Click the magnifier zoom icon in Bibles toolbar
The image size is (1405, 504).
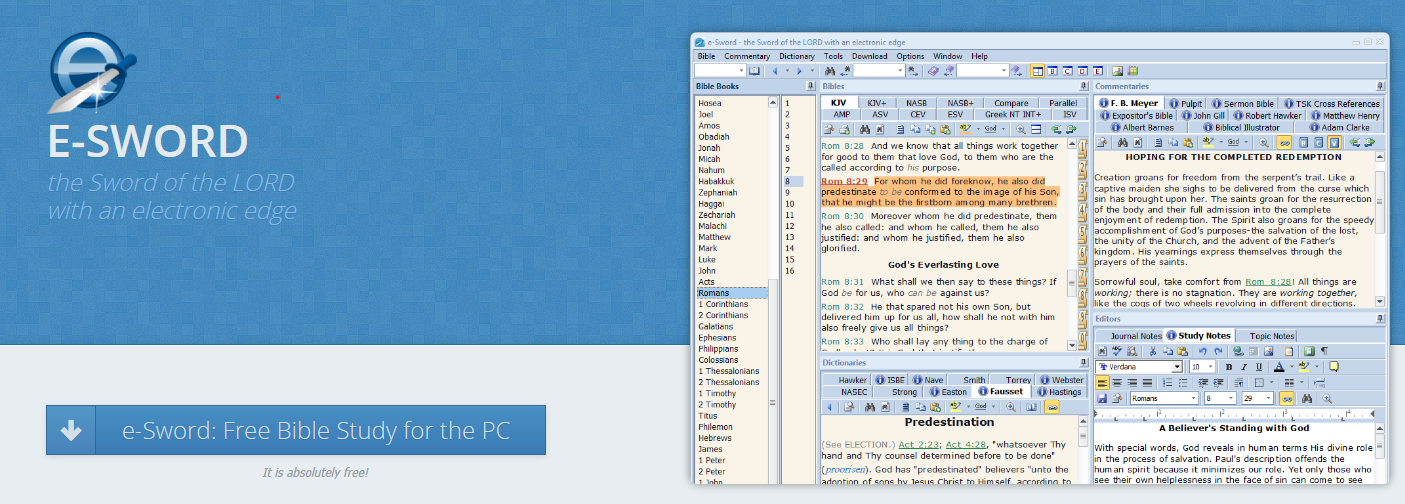(x=1021, y=129)
